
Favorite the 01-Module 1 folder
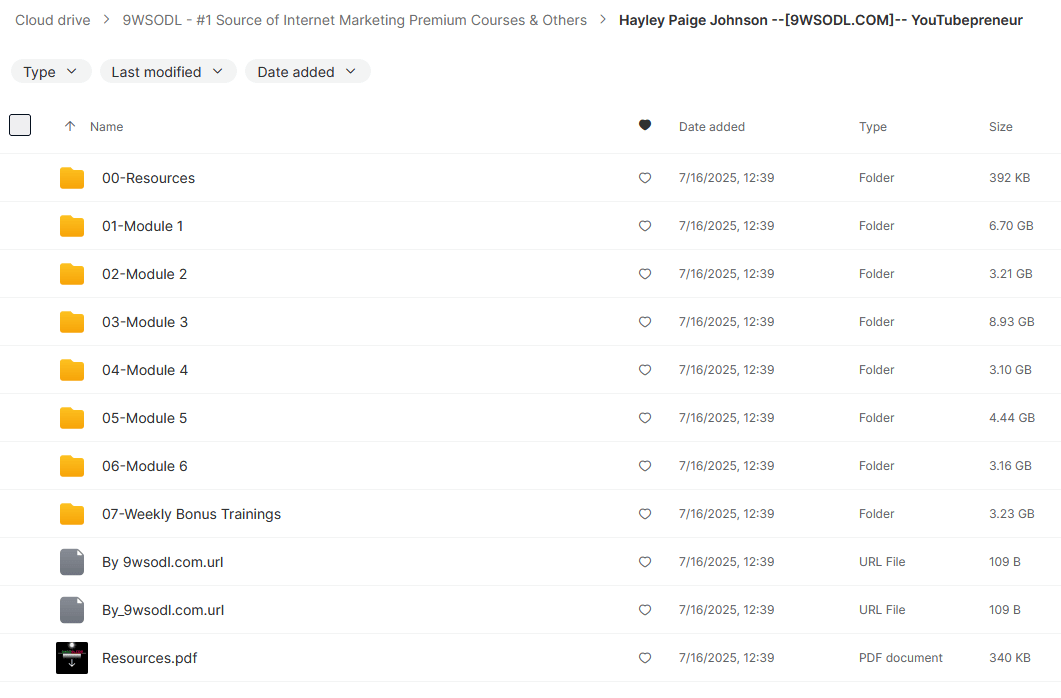pos(645,226)
